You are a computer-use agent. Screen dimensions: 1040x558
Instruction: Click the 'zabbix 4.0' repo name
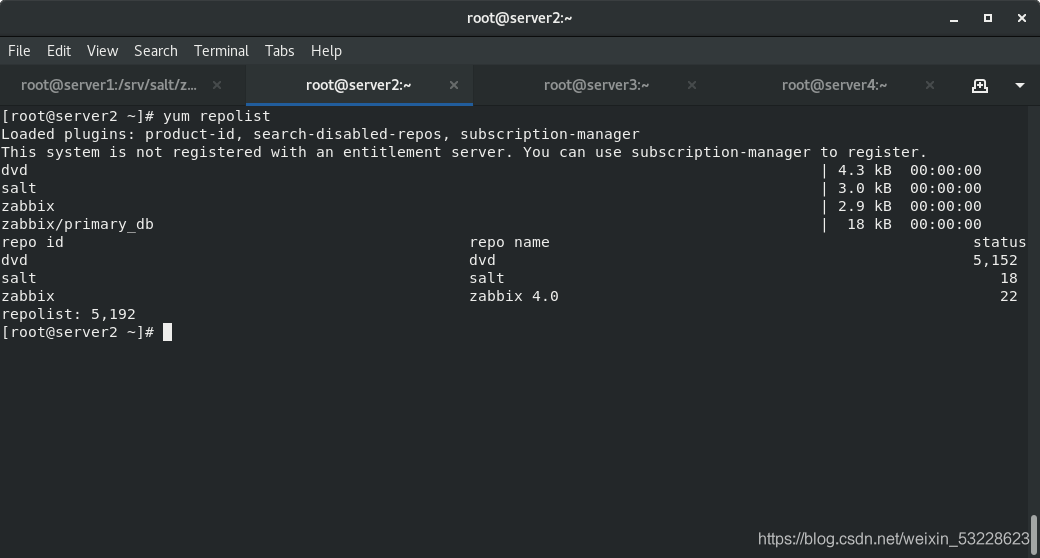pyautogui.click(x=514, y=296)
